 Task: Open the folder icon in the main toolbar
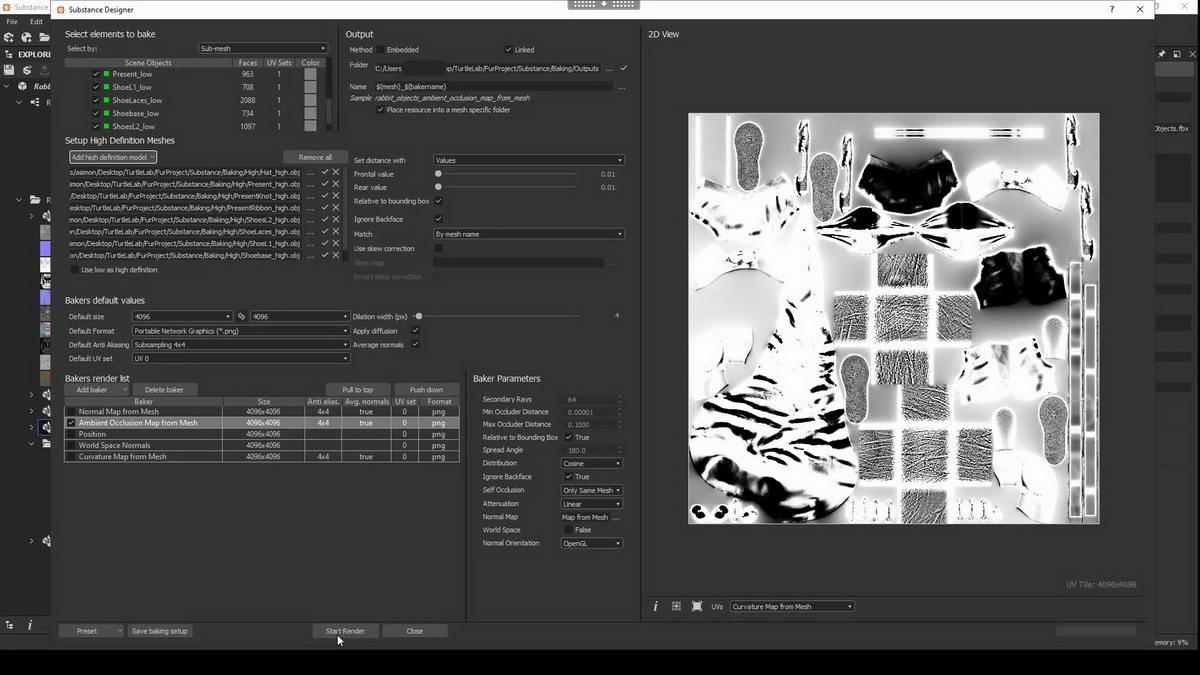pyautogui.click(x=44, y=38)
